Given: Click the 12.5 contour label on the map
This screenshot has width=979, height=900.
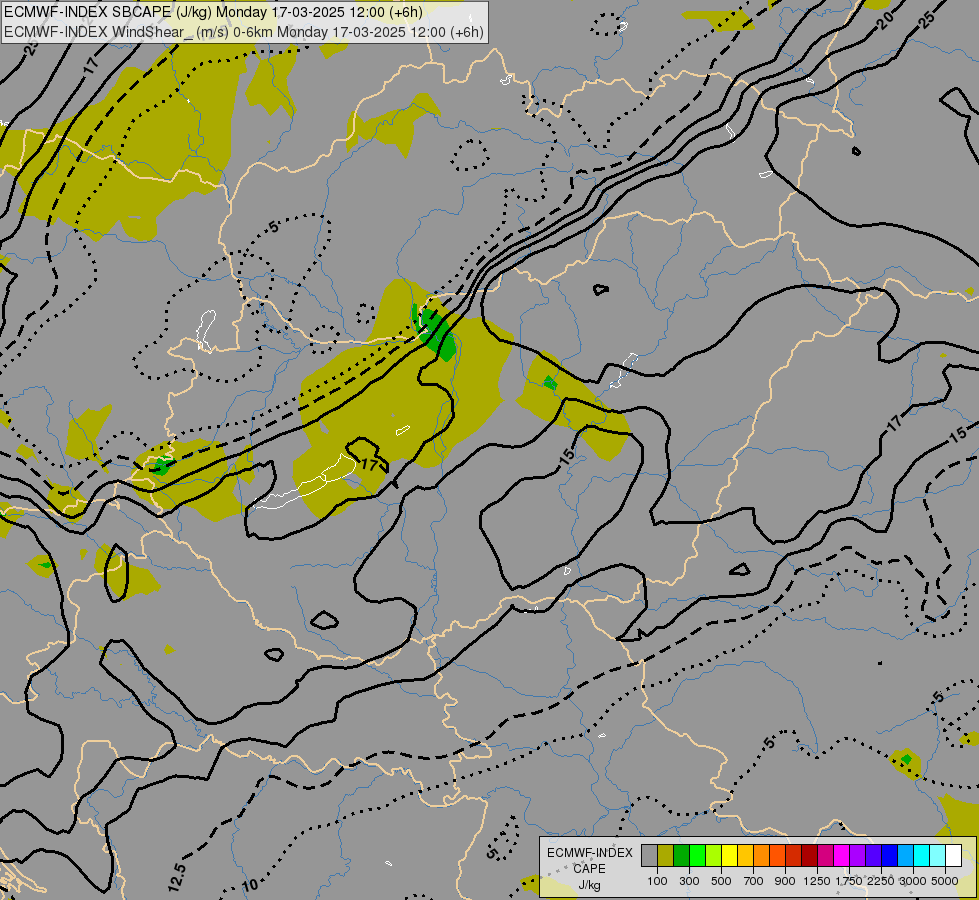Looking at the screenshot, I should pyautogui.click(x=177, y=877).
